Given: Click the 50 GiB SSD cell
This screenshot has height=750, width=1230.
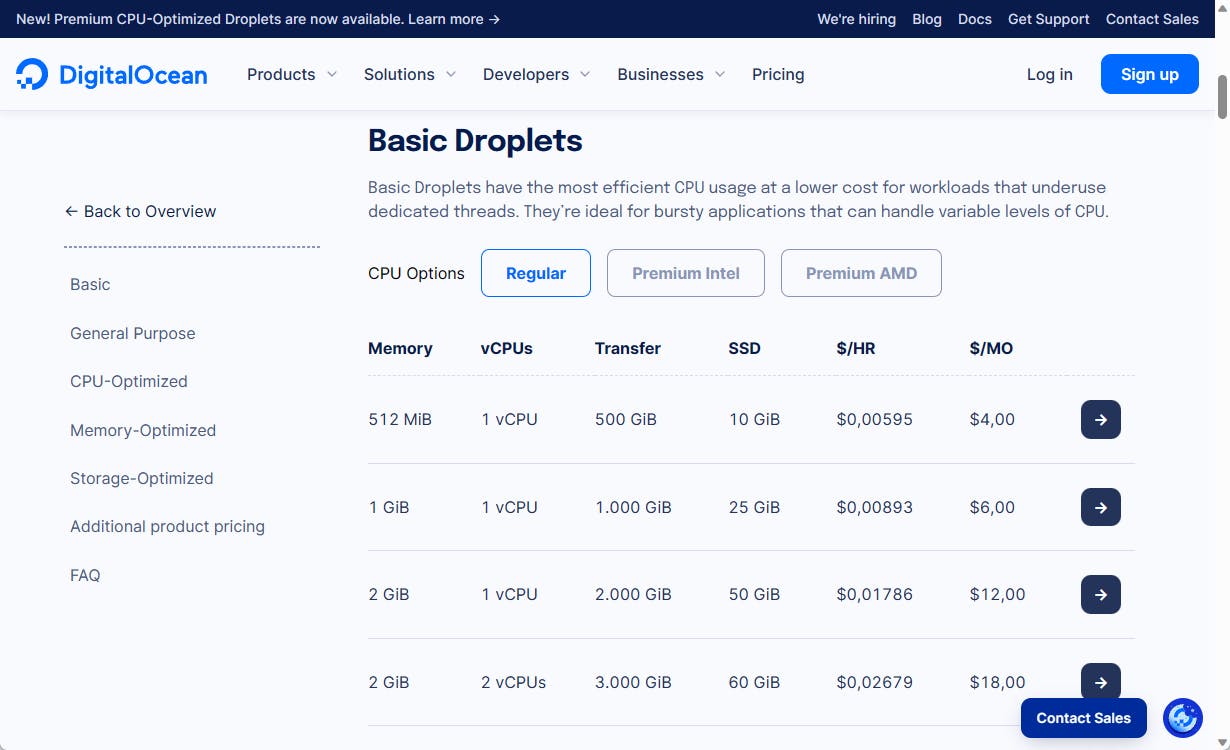Looking at the screenshot, I should [x=754, y=594].
